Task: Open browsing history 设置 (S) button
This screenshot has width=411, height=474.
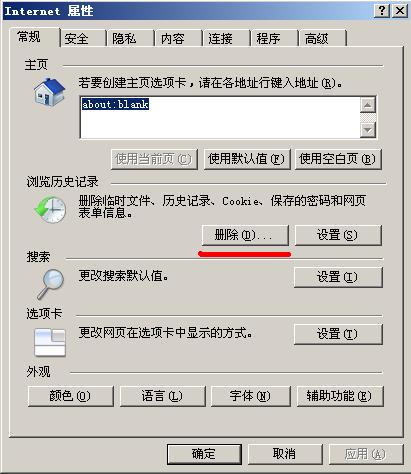Action: pyautogui.click(x=338, y=235)
